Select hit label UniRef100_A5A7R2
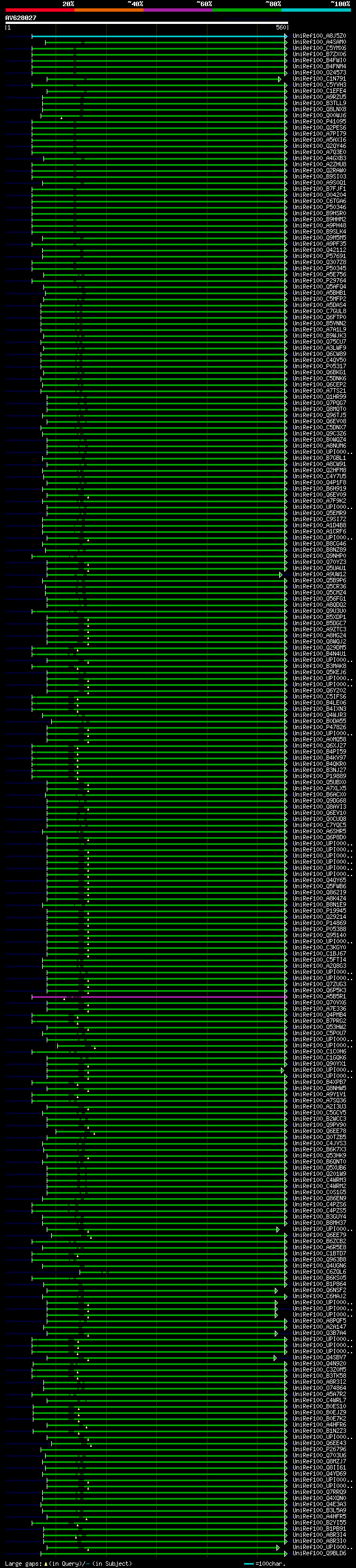The height and width of the screenshot is (1568, 356). tap(319, 1394)
